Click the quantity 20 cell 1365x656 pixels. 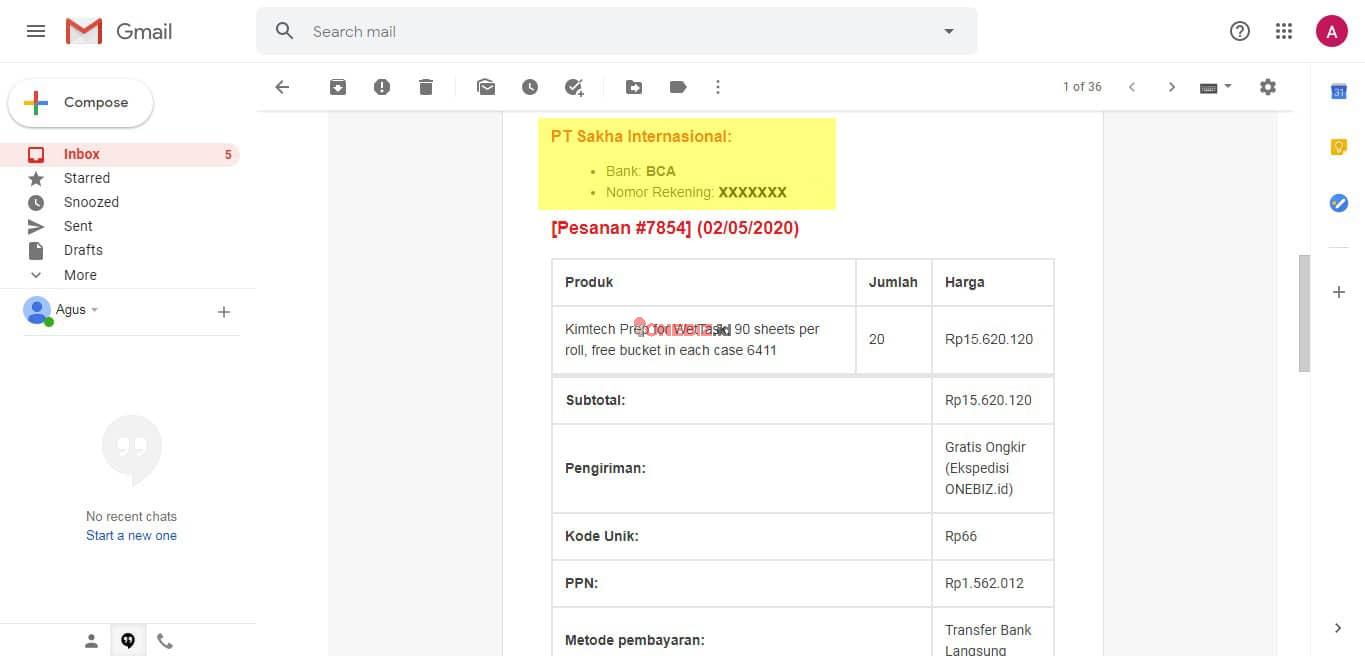coord(893,339)
